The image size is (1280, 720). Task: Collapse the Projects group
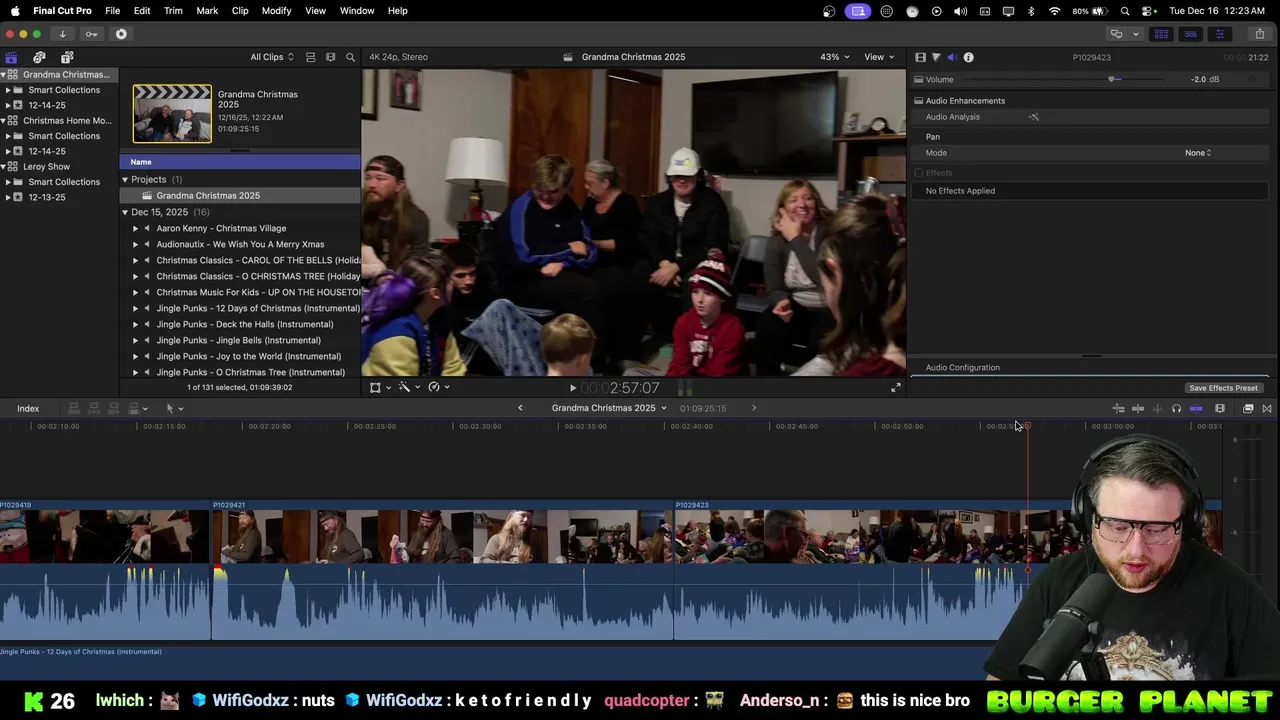pos(125,180)
